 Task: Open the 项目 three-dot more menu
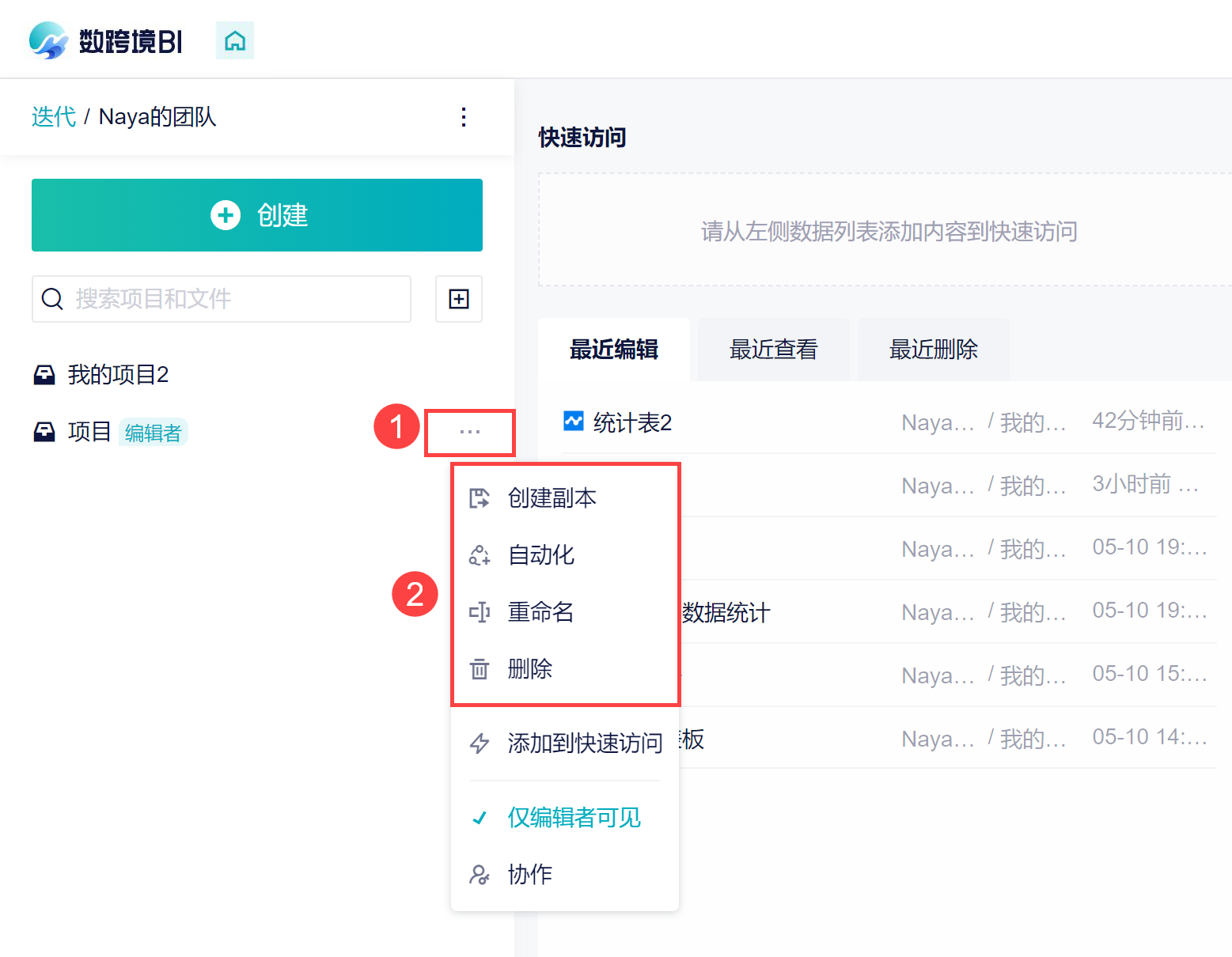point(470,432)
